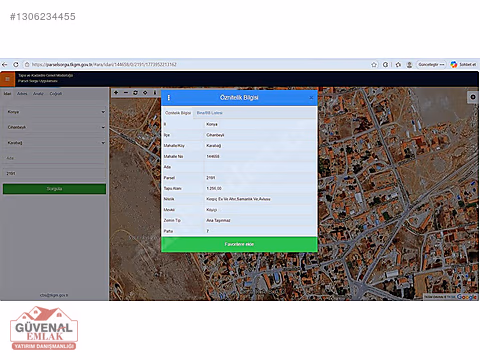Click the green Sorgula button
Image resolution: width=480 pixels, height=360 pixels.
click(x=55, y=189)
